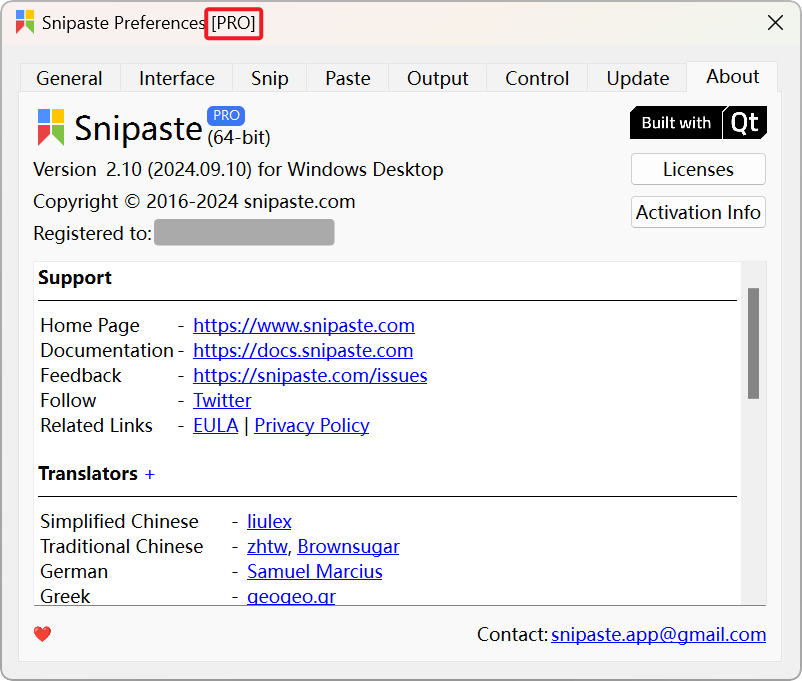Click the Built with Qt badge
Screen dimensions: 802x681
coord(698,123)
